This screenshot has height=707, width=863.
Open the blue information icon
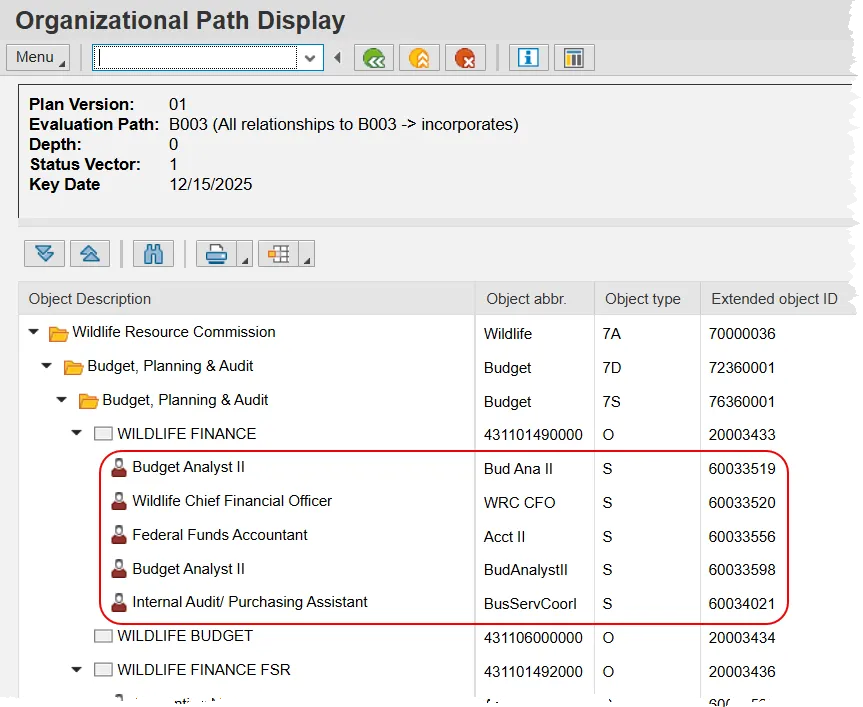(x=528, y=58)
